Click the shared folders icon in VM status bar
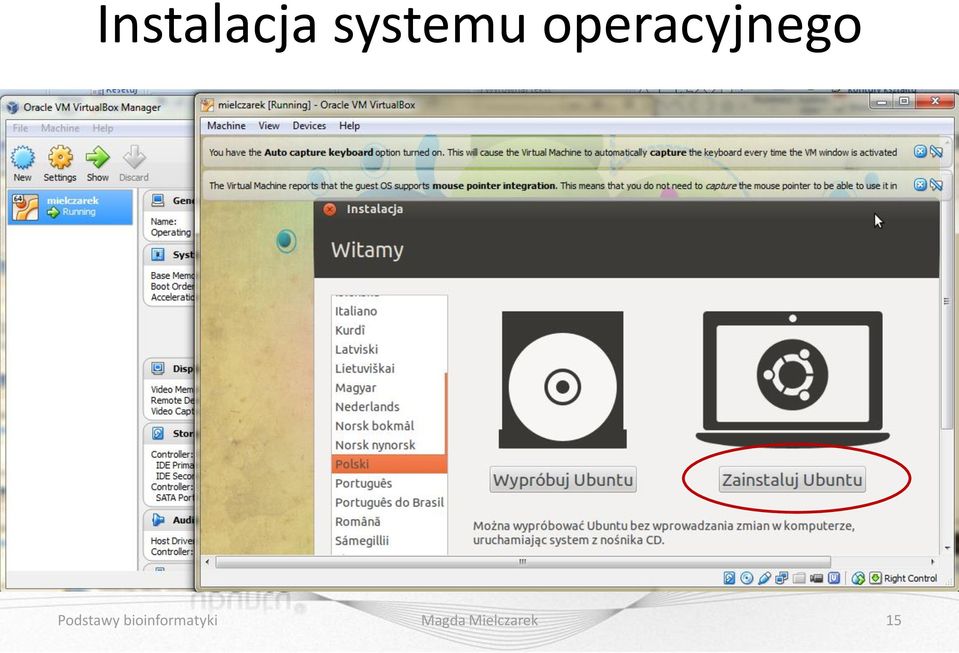Image resolution: width=959 pixels, height=653 pixels. pos(799,578)
